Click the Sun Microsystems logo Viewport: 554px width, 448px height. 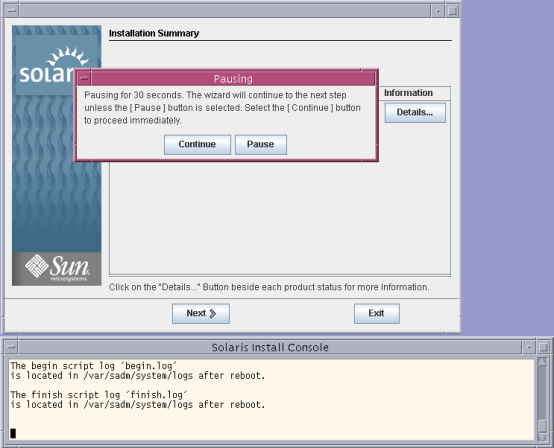click(57, 269)
